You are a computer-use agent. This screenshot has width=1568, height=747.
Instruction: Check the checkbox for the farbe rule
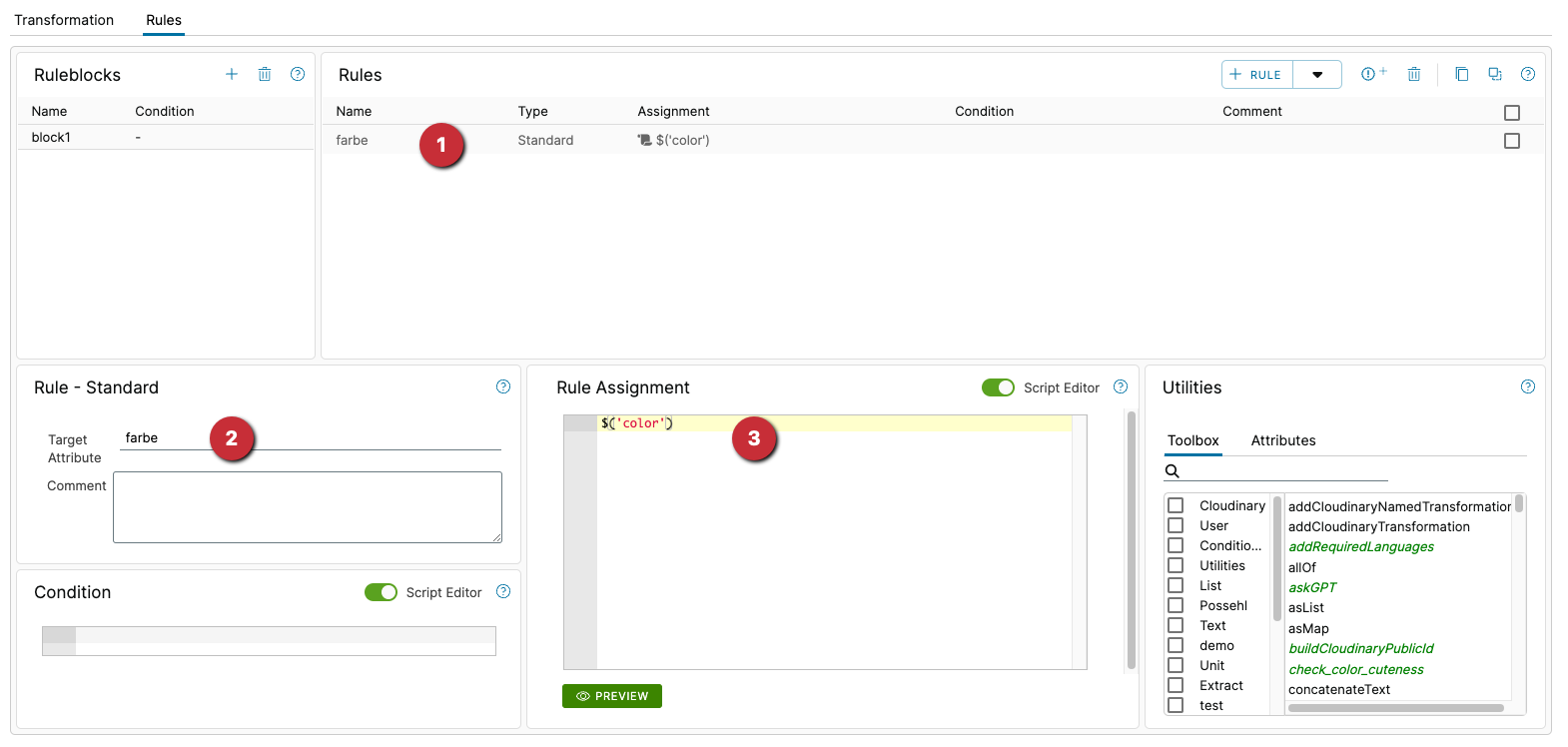coord(1512,141)
